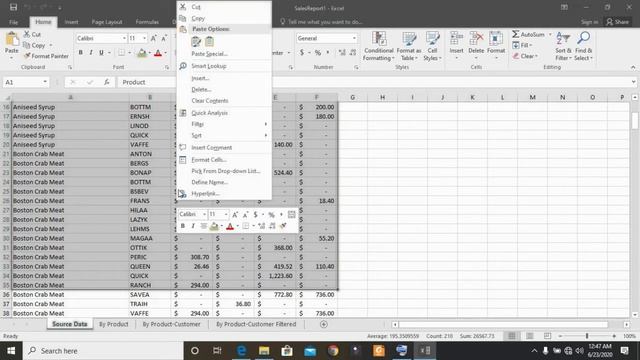Choose Clear Contents in context menu
The height and width of the screenshot is (360, 640).
point(224,100)
